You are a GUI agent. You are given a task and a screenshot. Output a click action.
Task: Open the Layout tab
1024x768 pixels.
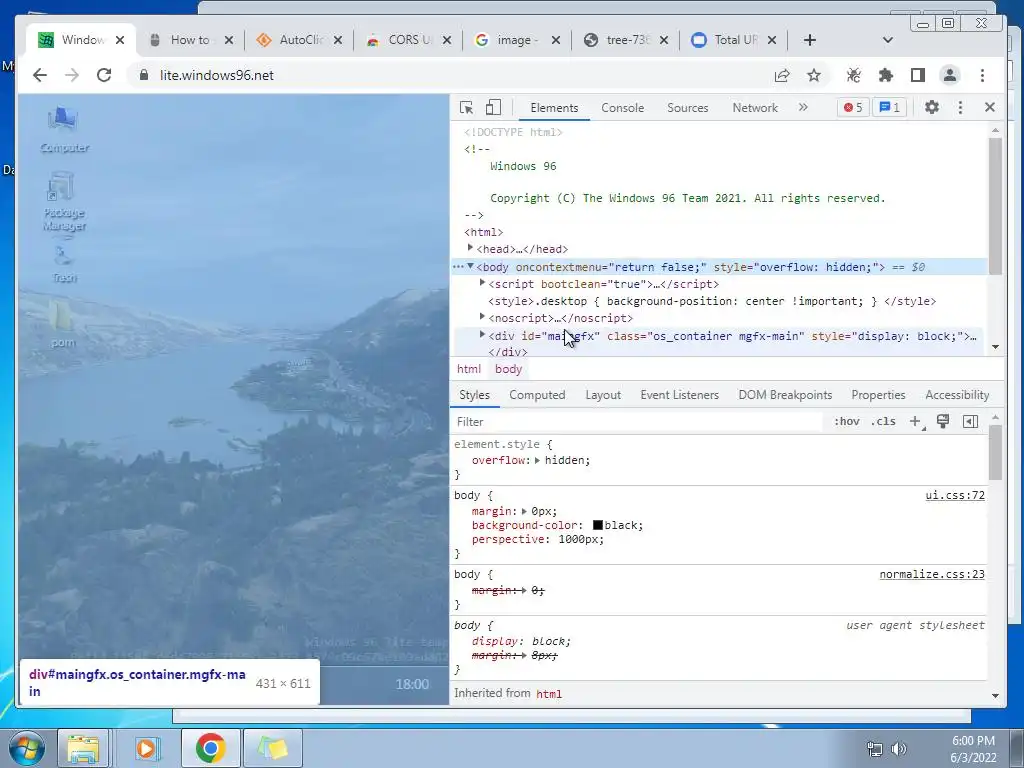point(603,395)
